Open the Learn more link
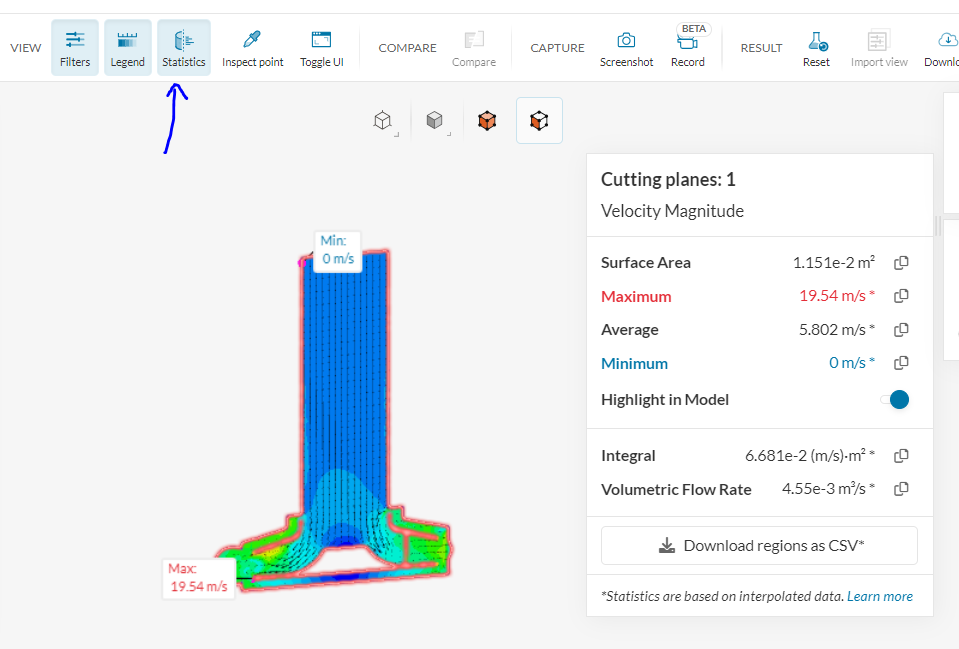Image resolution: width=959 pixels, height=649 pixels. 880,597
